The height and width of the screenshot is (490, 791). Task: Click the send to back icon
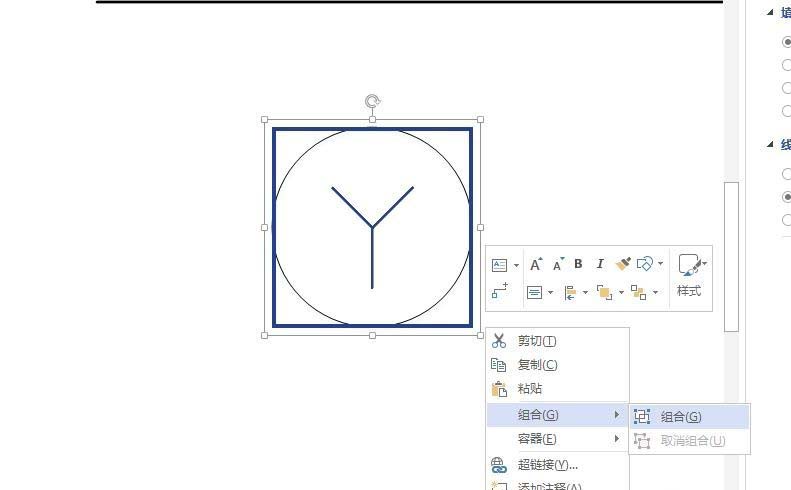(639, 292)
